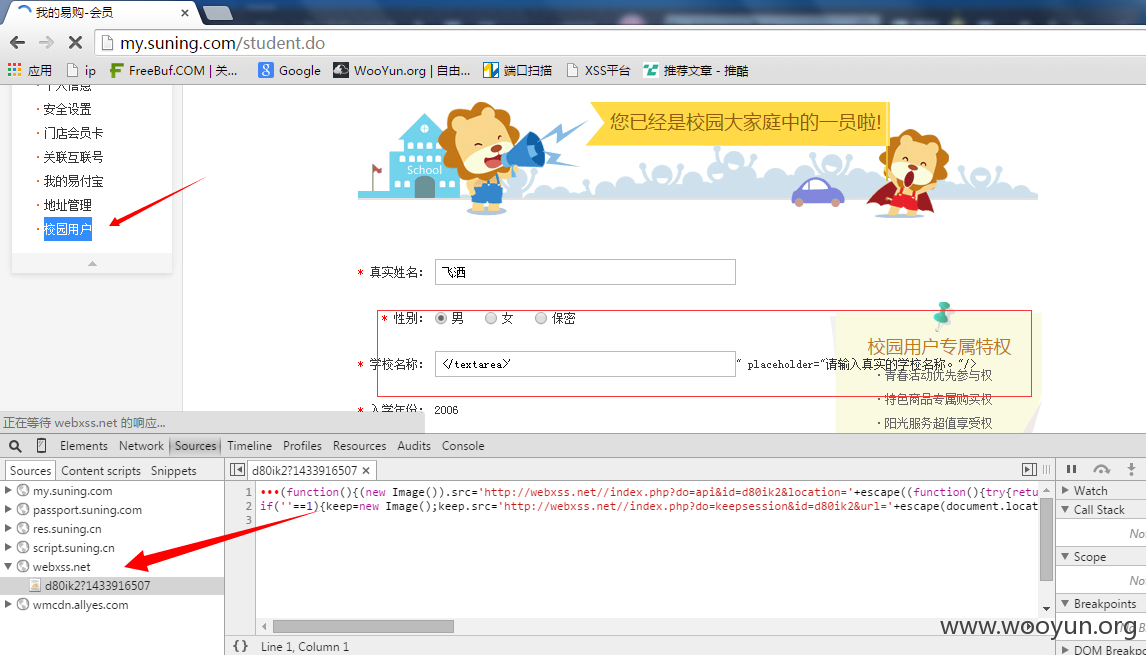
Task: Select the Content scripts sub-tab
Action: point(102,471)
